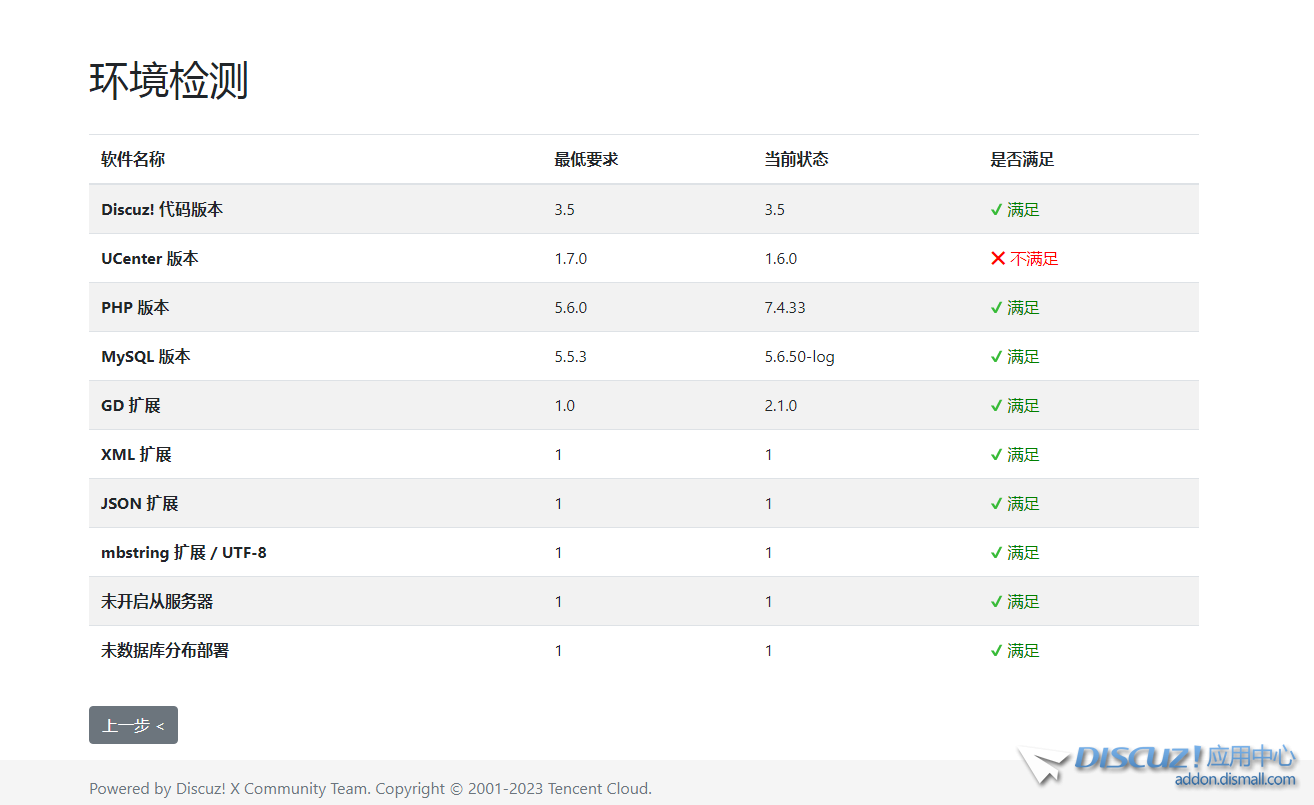
Task: Click the green checkmark in PHP 版本 row
Action: (996, 308)
